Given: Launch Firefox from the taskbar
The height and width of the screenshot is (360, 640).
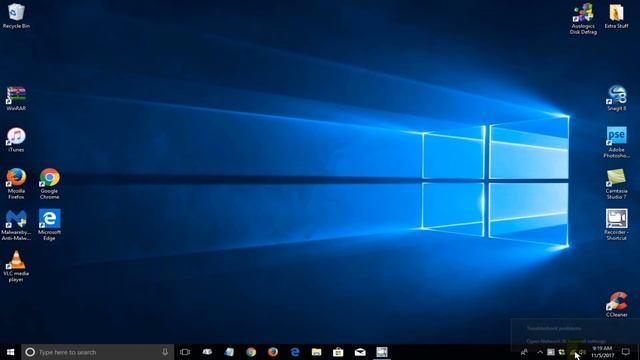Looking at the screenshot, I should pyautogui.click(x=273, y=352).
